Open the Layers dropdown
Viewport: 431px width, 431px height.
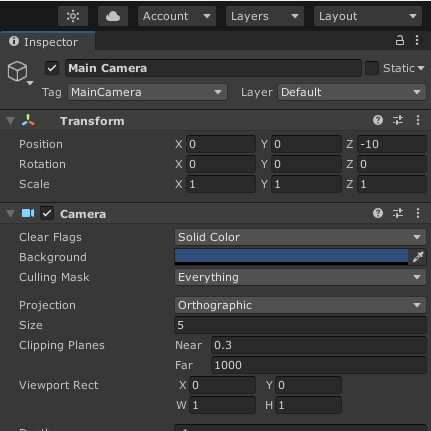coord(265,16)
